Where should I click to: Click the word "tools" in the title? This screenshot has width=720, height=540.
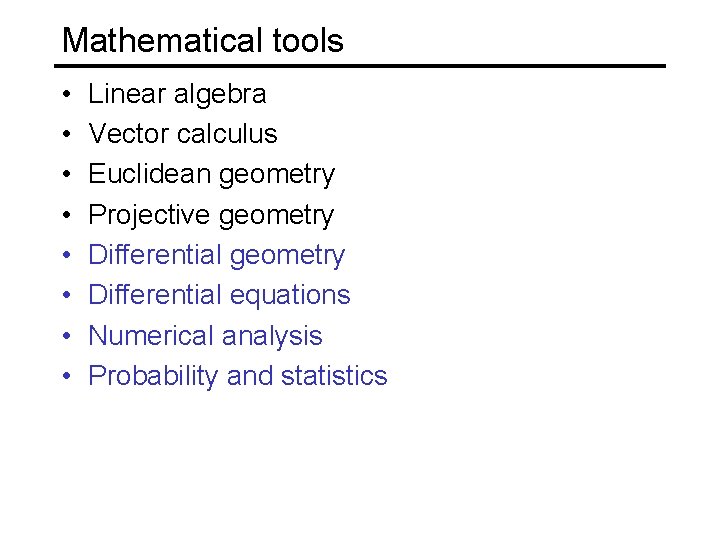308,40
